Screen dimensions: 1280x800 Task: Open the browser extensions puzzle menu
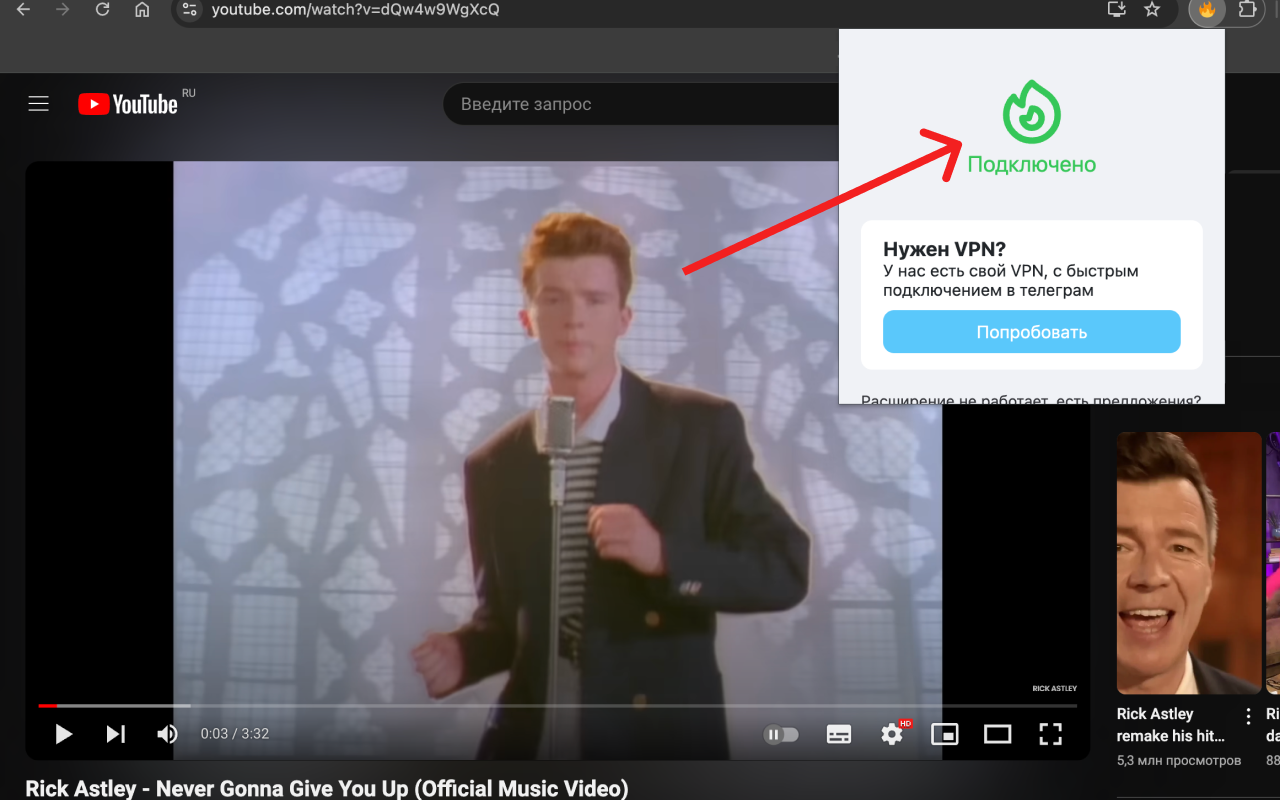1245,12
